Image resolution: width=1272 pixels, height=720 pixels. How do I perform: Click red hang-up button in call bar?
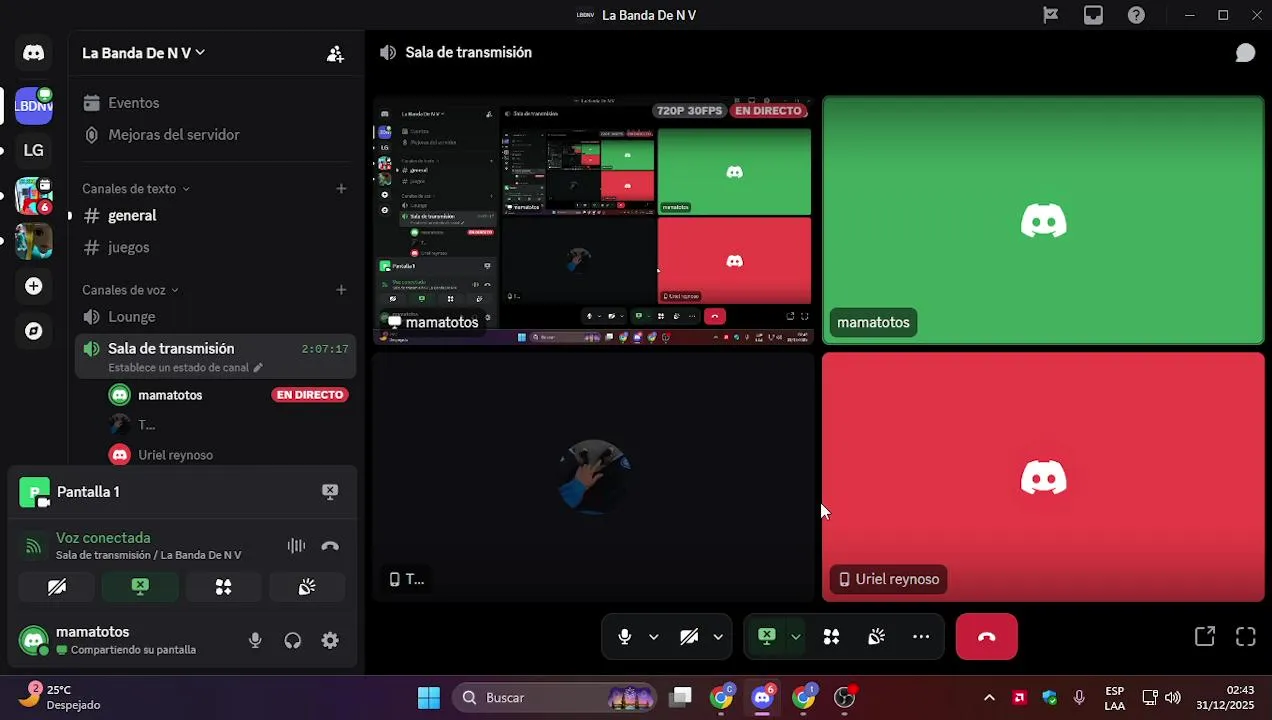tap(987, 637)
